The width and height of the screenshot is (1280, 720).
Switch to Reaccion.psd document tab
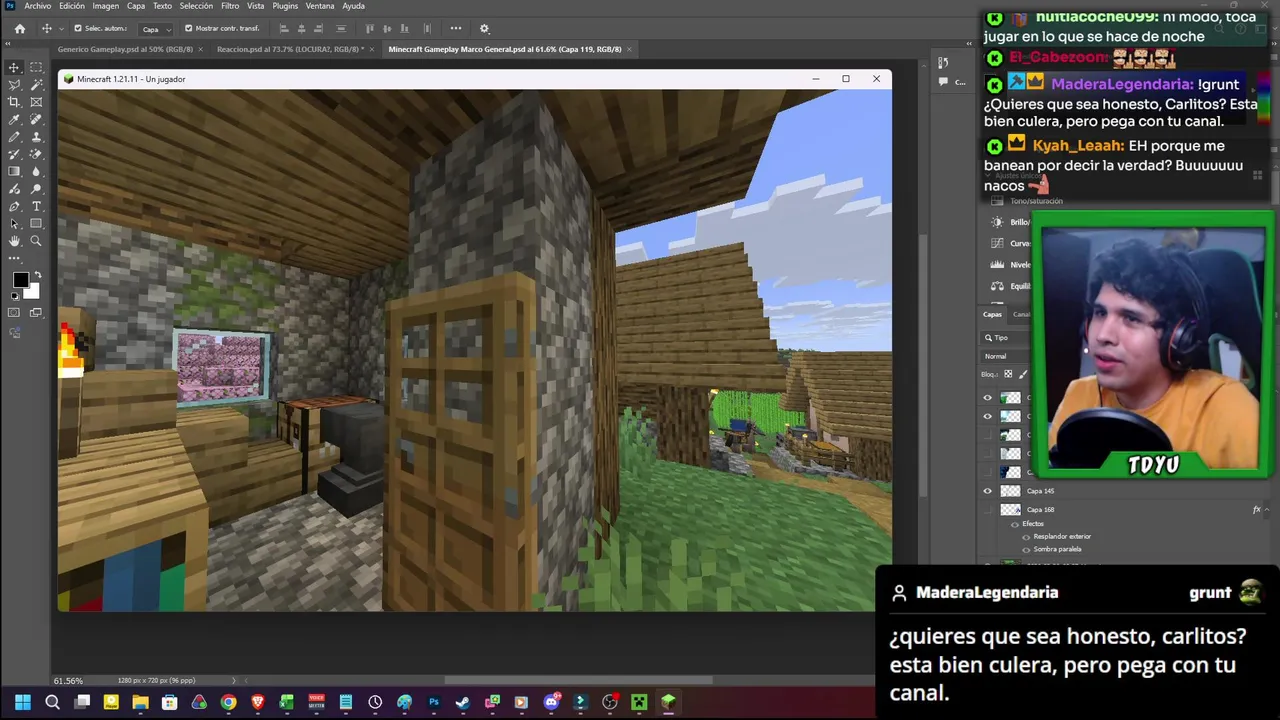point(290,49)
